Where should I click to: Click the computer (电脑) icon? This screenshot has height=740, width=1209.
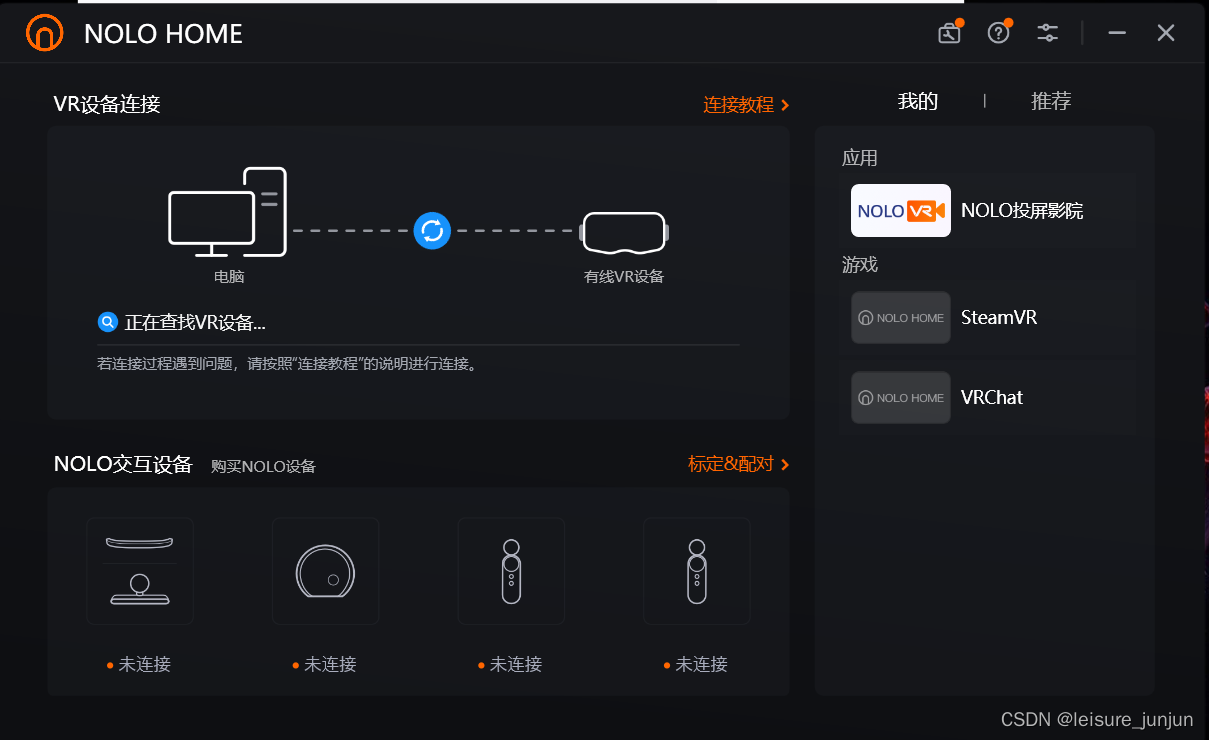[228, 212]
